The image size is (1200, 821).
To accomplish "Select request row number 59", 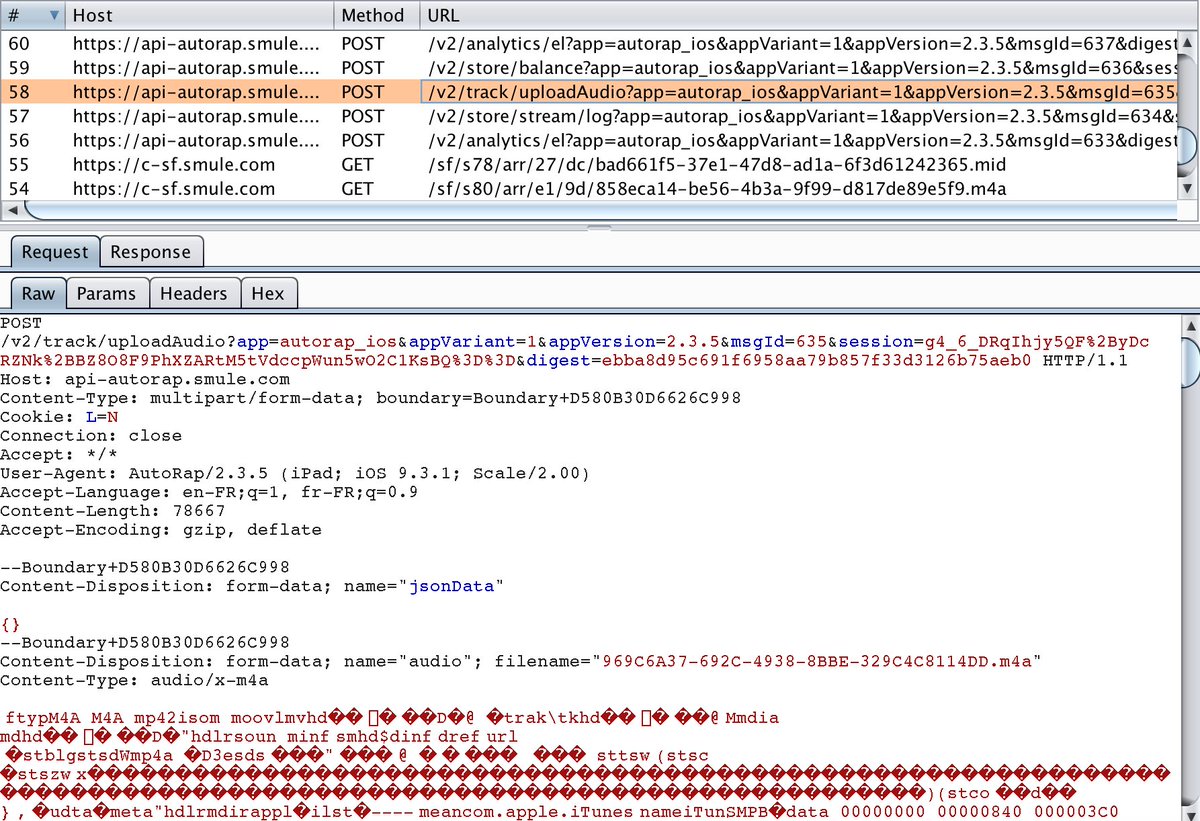I will click(x=588, y=67).
